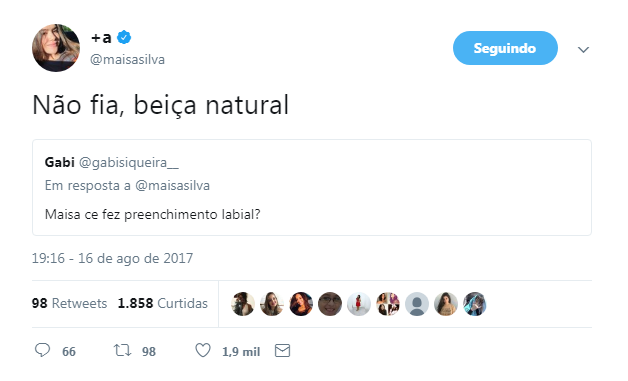The width and height of the screenshot is (628, 381).
Task: Click the last liker avatar with blue hair
Action: [475, 304]
